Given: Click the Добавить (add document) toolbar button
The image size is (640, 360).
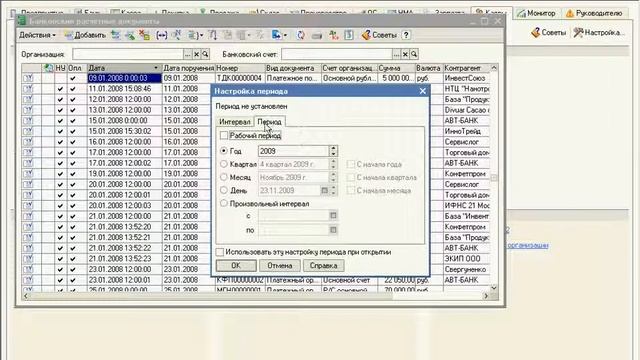Looking at the screenshot, I should 85,35.
